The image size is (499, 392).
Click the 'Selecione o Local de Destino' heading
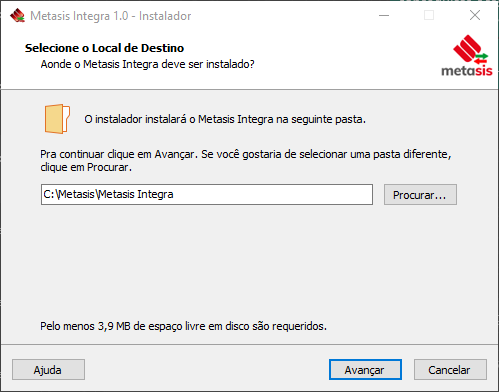104,48
